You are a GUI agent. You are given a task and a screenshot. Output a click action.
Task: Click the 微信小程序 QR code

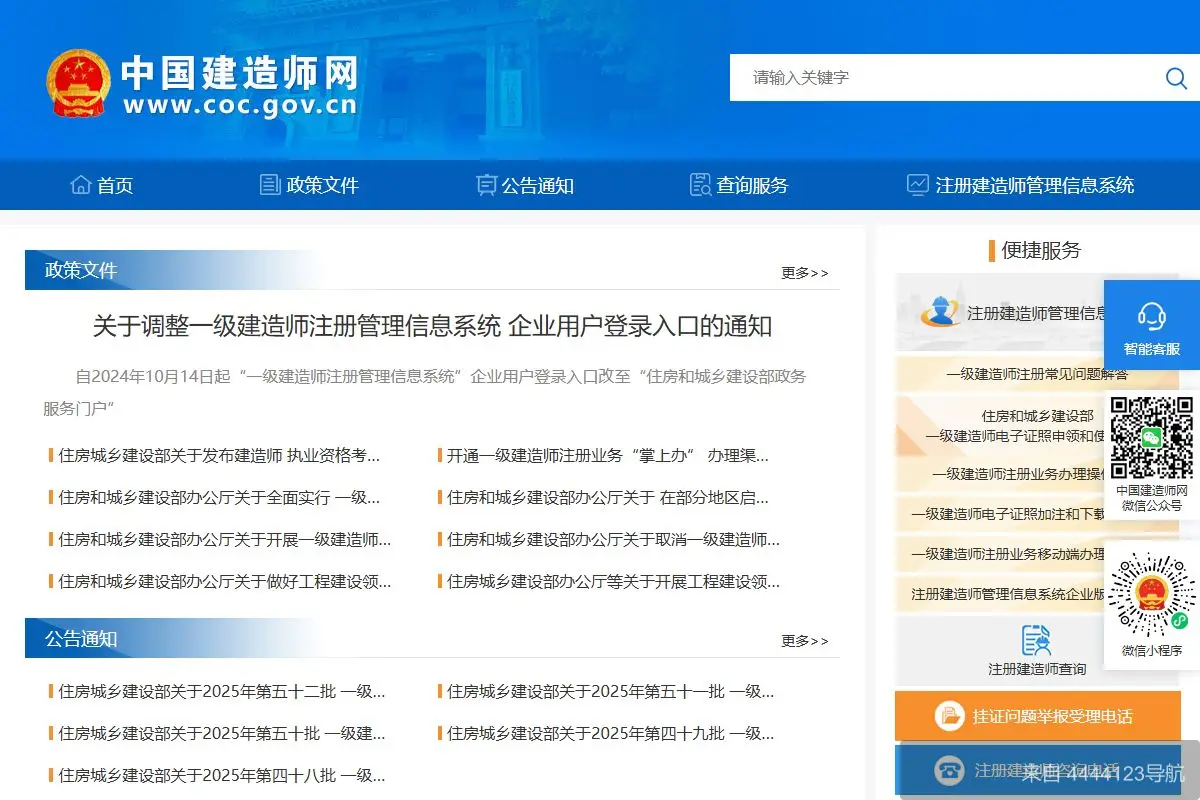[1152, 600]
